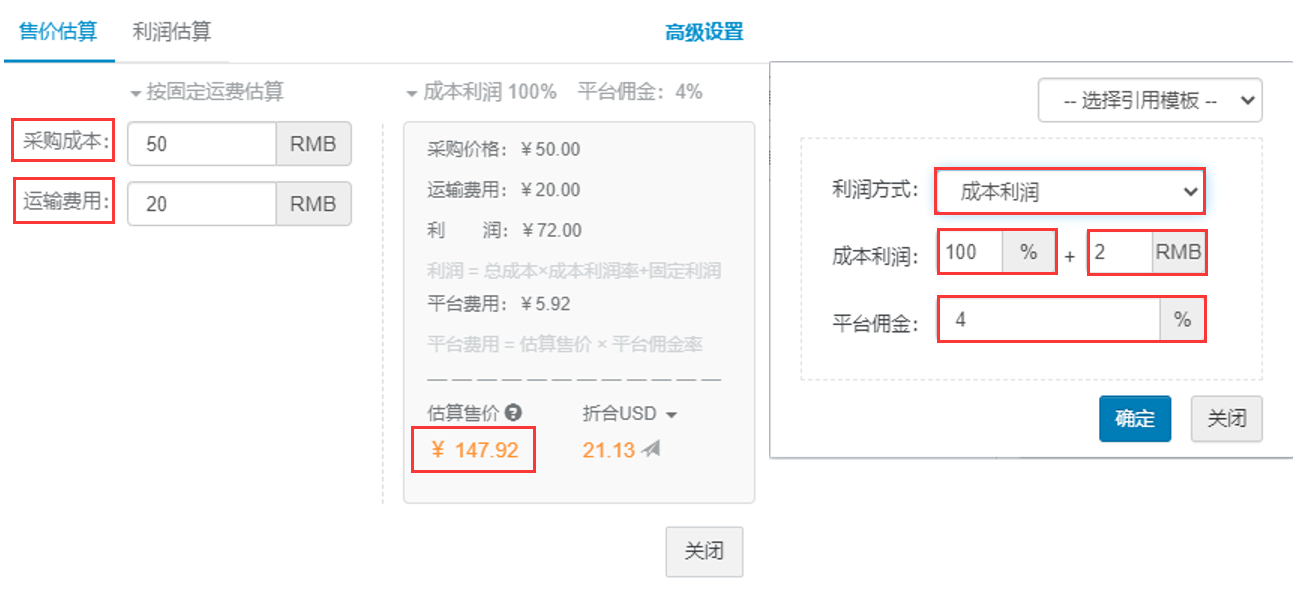
Task: Click the ¥ 147.92 estimated price value
Action: (x=475, y=450)
